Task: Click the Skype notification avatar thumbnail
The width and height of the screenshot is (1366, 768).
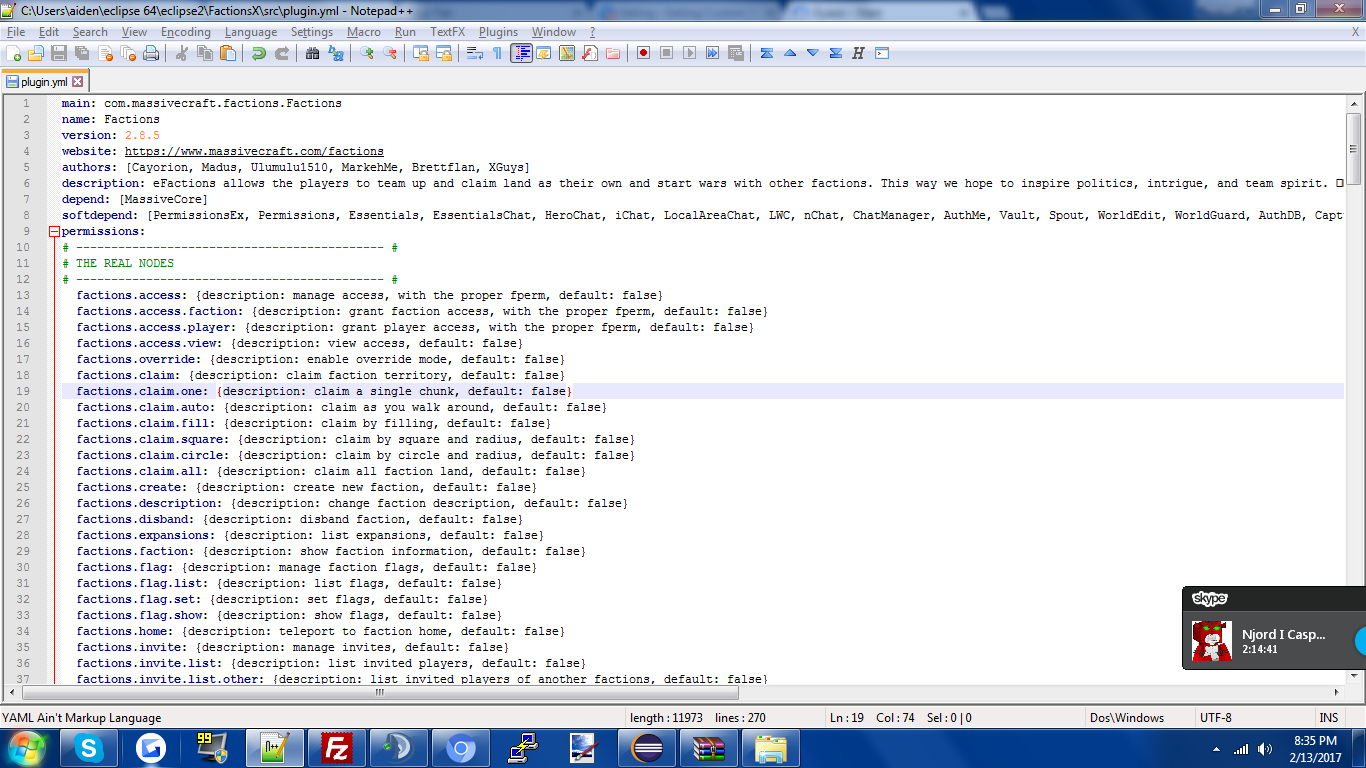Action: 1211,641
